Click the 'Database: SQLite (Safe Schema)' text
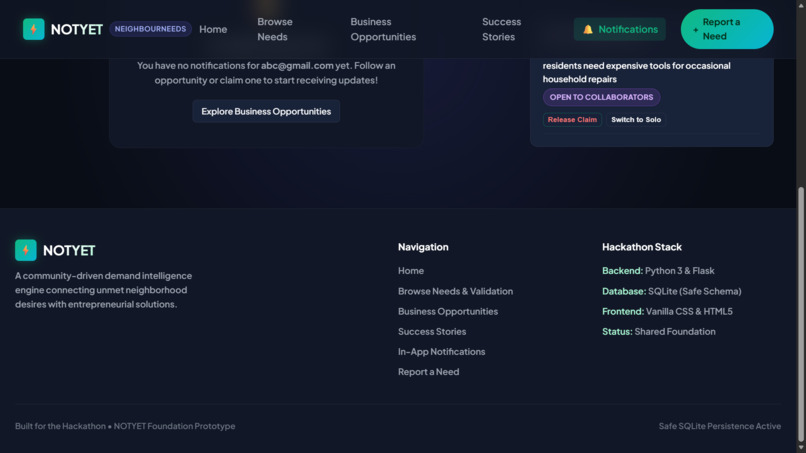The height and width of the screenshot is (453, 806). tap(671, 291)
